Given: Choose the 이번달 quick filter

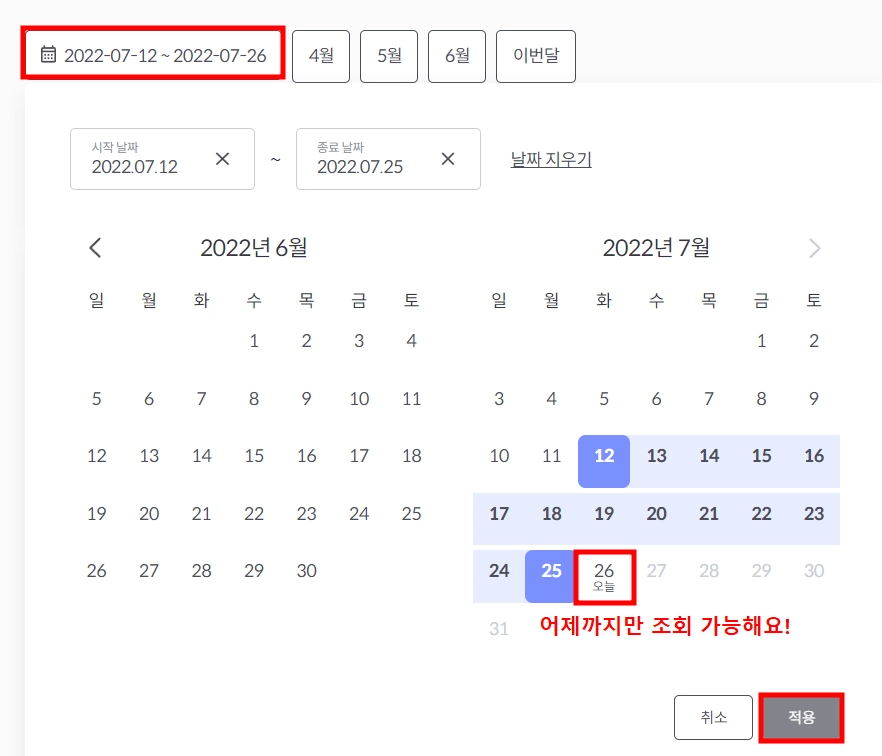Looking at the screenshot, I should (536, 56).
